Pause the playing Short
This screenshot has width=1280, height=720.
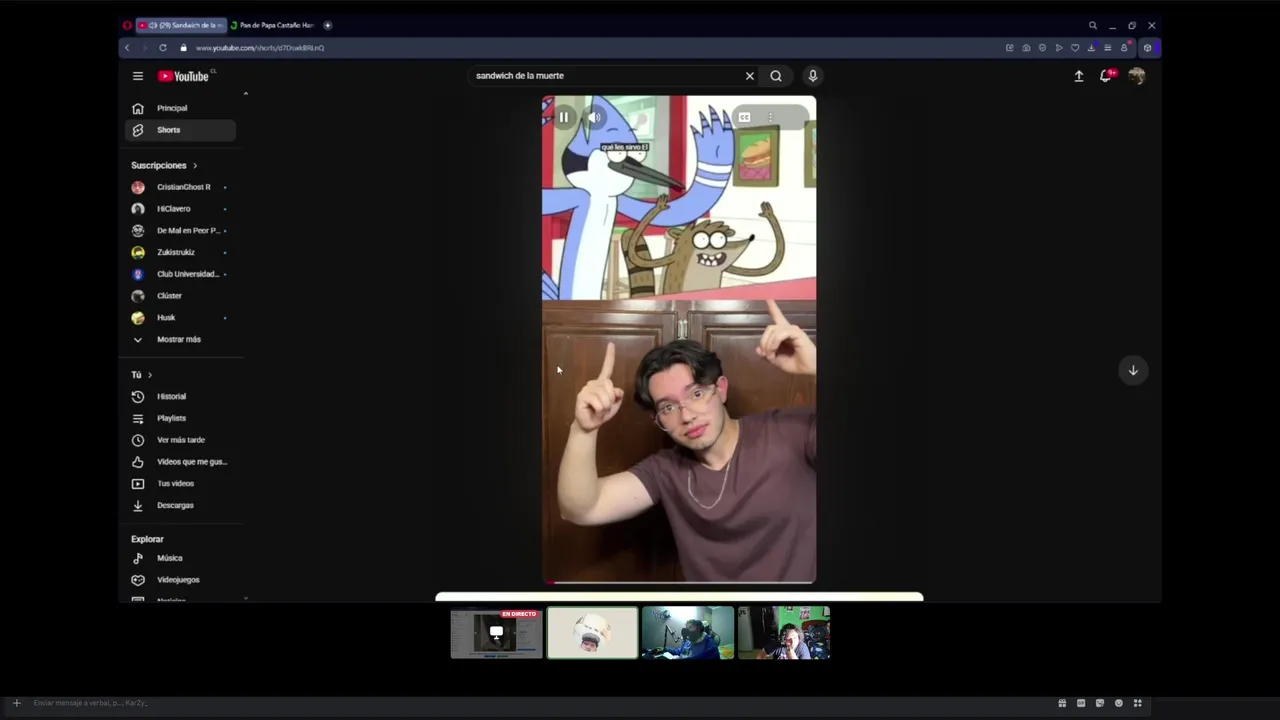click(x=563, y=117)
